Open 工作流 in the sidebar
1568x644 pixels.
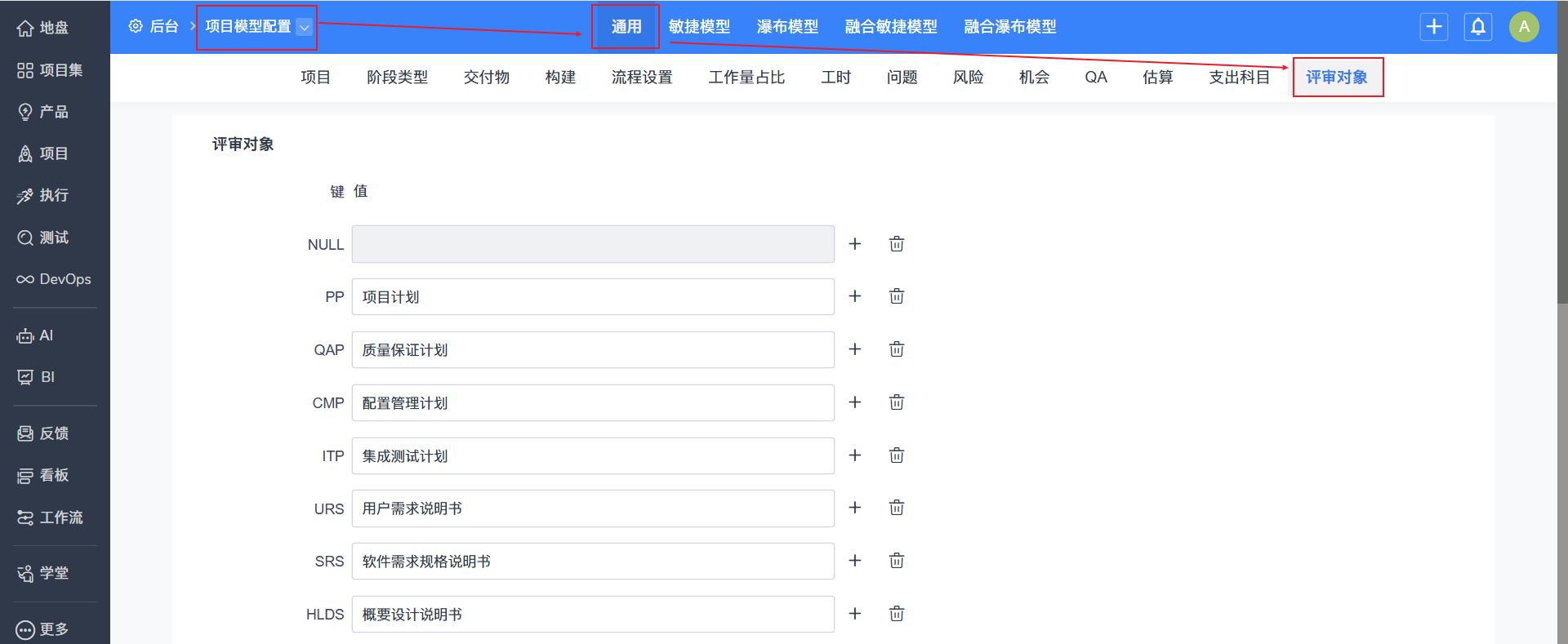49,517
